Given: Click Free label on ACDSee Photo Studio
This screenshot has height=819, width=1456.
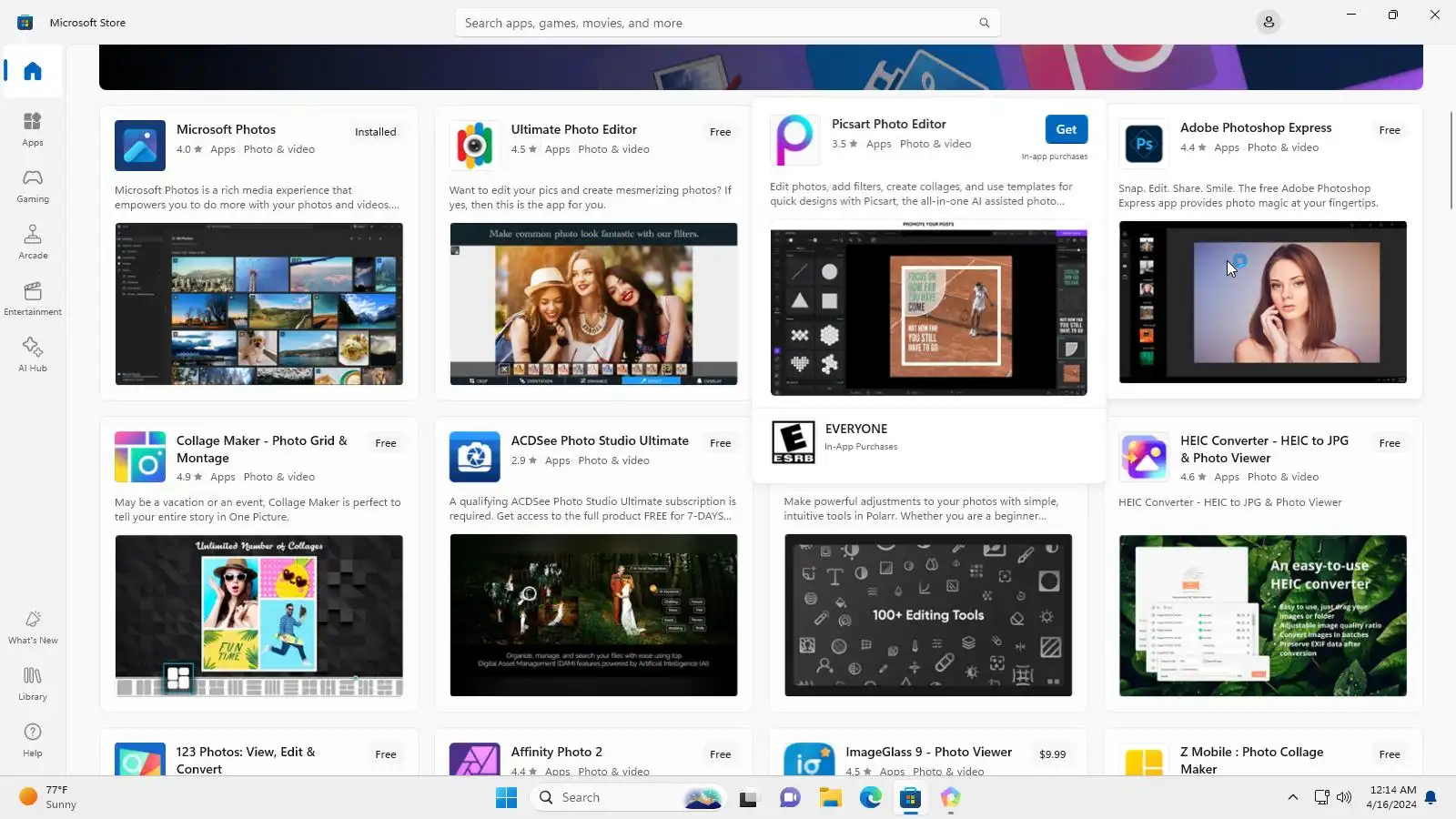Looking at the screenshot, I should coord(721,443).
